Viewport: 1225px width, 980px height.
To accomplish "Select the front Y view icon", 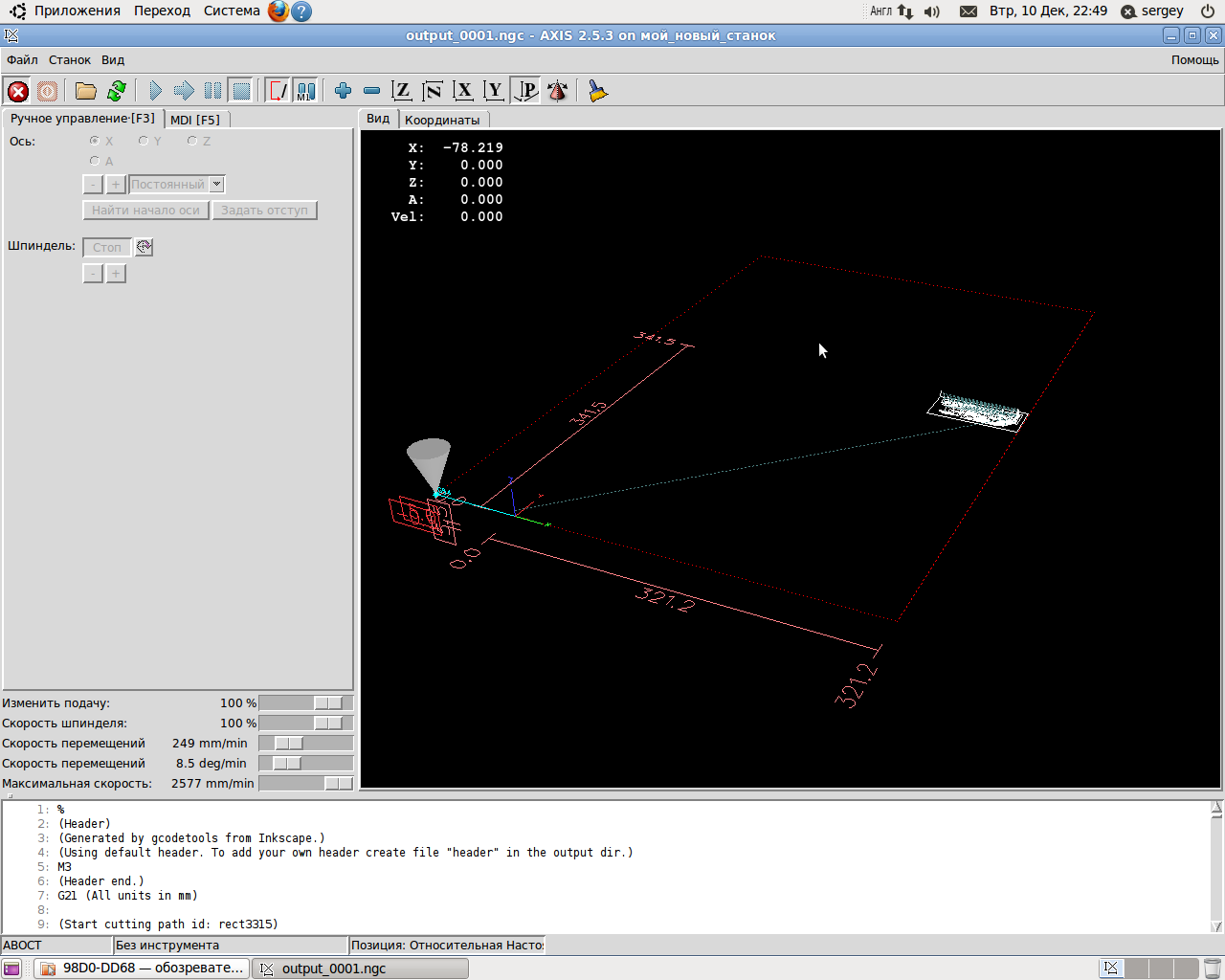I will click(494, 91).
